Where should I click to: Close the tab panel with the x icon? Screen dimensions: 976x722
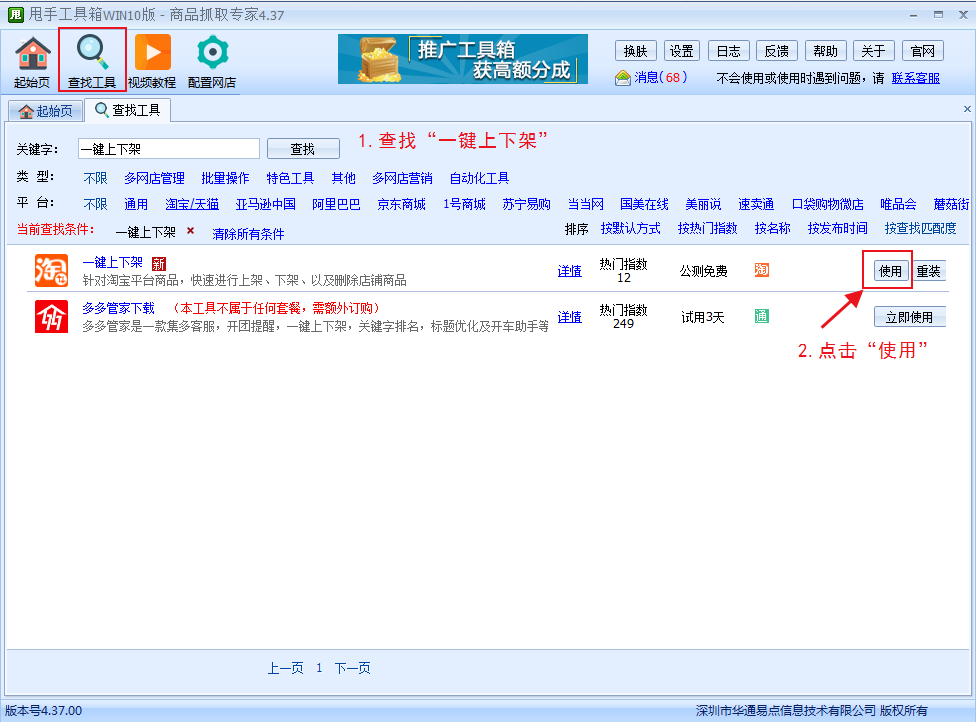coord(967,109)
